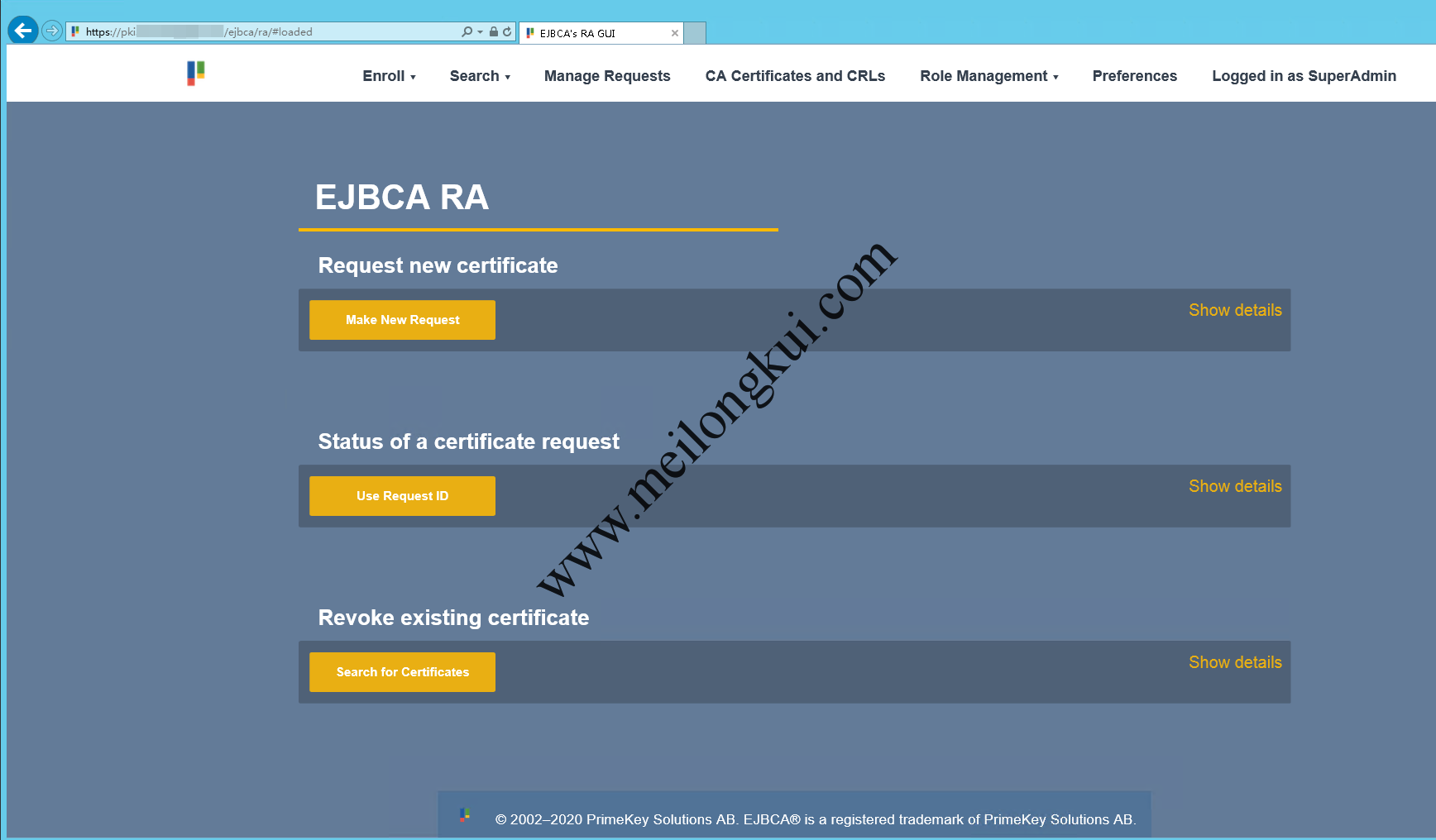Screen dimensions: 1436x840
Task: Click the browser forward arrow button
Action: click(52, 31)
